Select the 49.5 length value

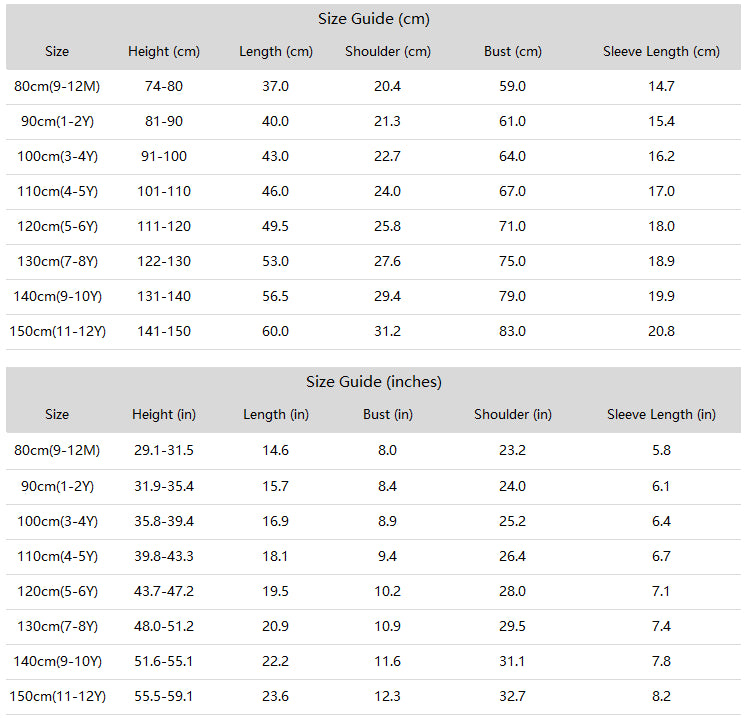(x=275, y=227)
